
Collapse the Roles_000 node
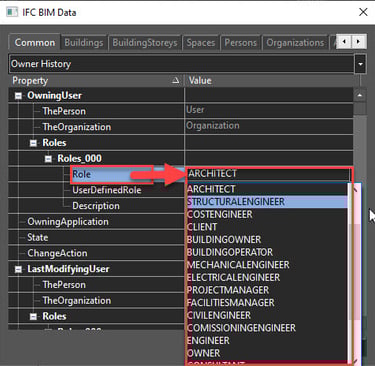pos(48,159)
